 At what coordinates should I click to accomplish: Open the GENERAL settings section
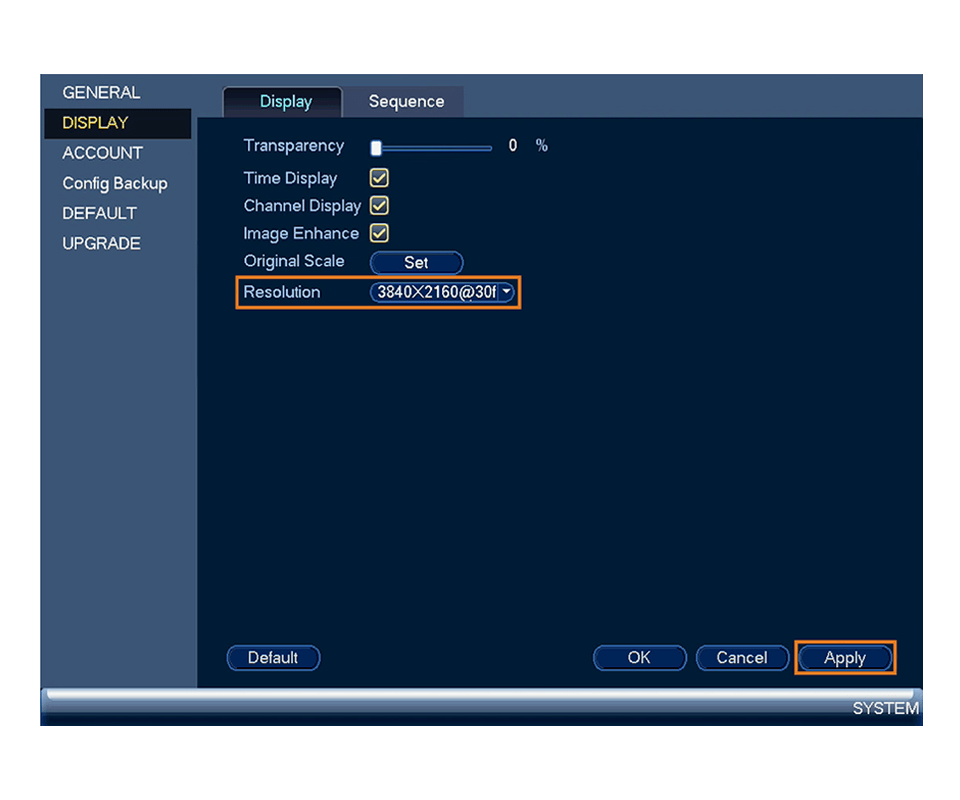click(101, 92)
